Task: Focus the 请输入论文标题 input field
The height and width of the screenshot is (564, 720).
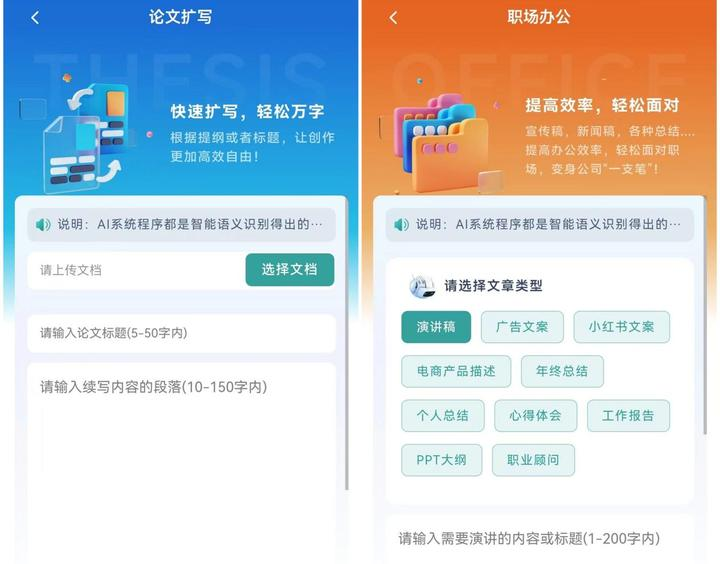Action: pyautogui.click(x=181, y=333)
